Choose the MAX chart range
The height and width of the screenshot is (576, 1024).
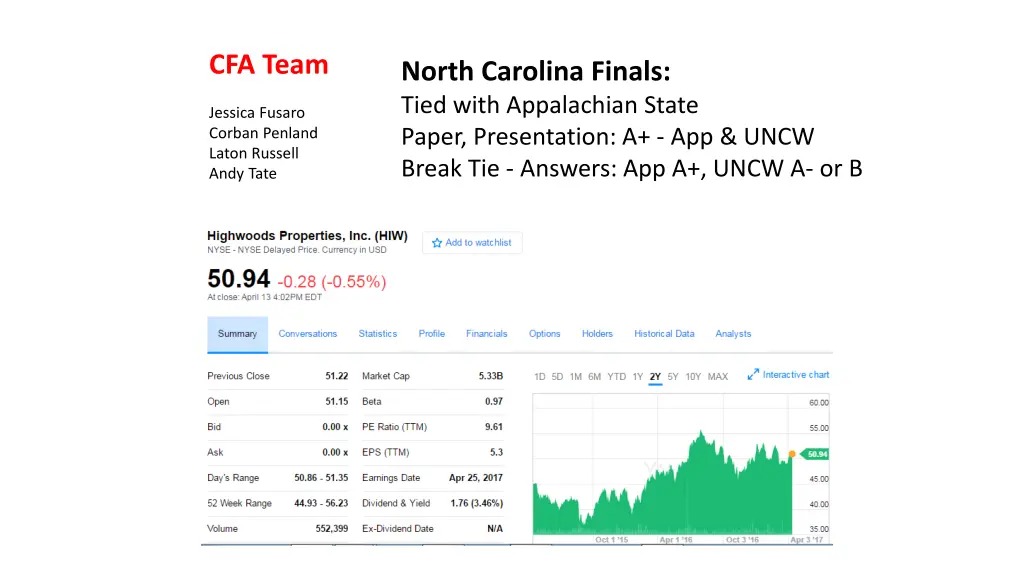(x=718, y=377)
